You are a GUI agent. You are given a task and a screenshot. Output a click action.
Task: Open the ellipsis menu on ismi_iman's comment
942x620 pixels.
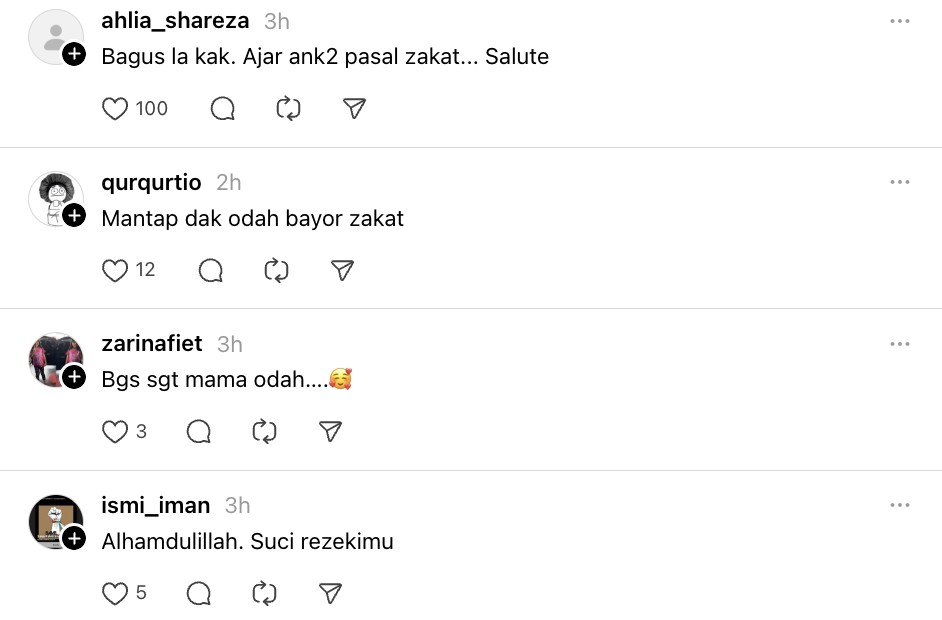900,506
